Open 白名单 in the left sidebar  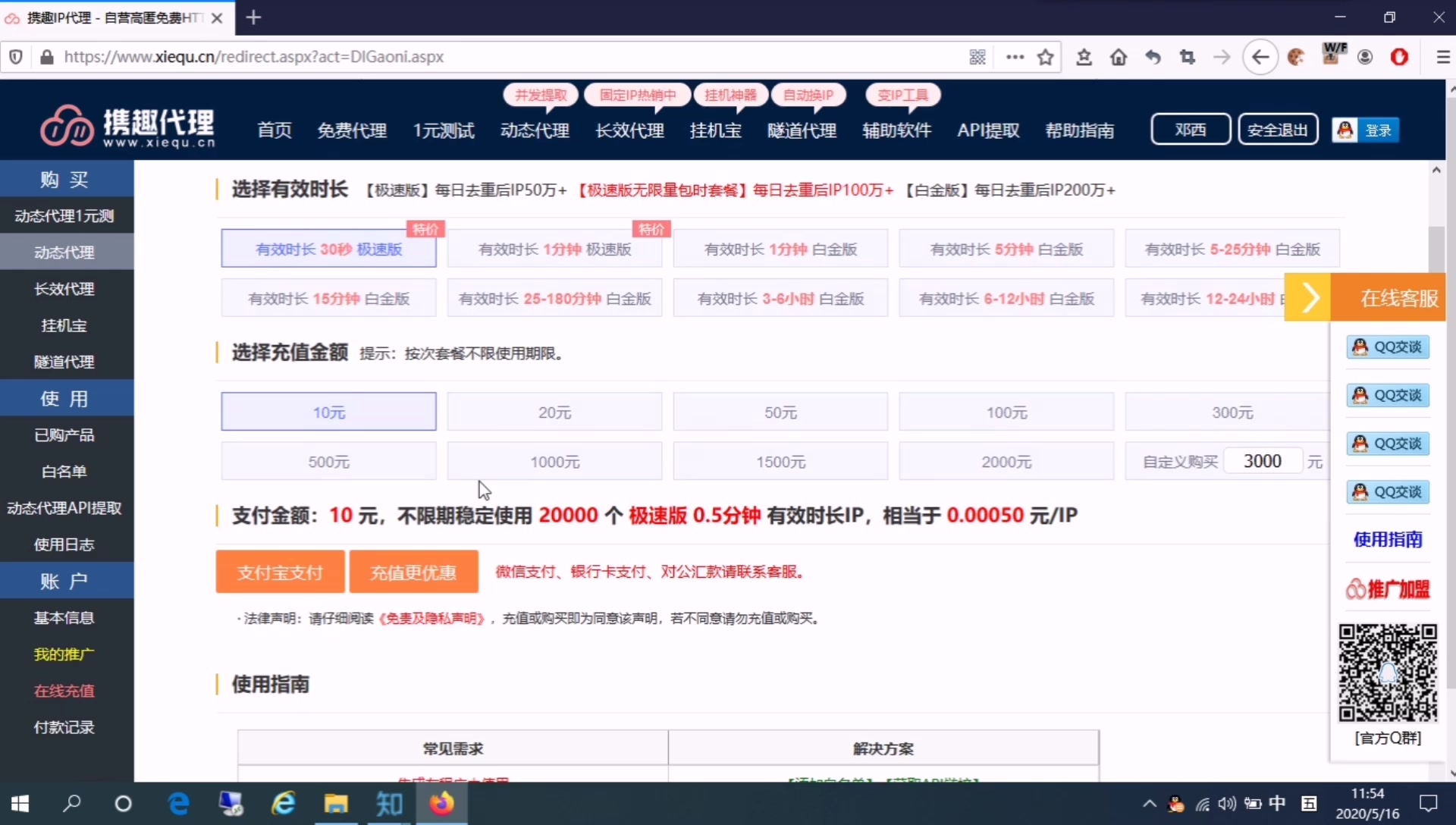(64, 471)
